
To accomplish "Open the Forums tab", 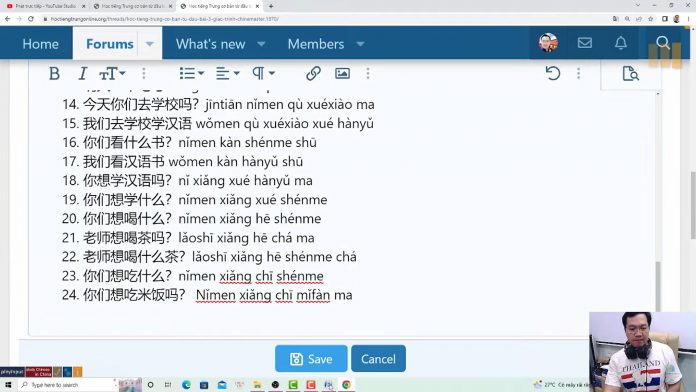I will [x=109, y=44].
